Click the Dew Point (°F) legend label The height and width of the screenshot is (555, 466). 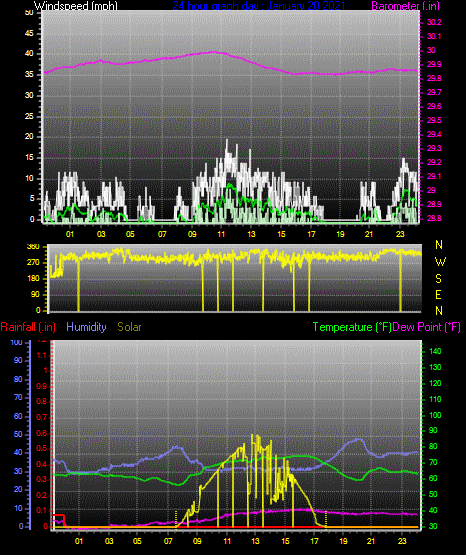[427, 327]
